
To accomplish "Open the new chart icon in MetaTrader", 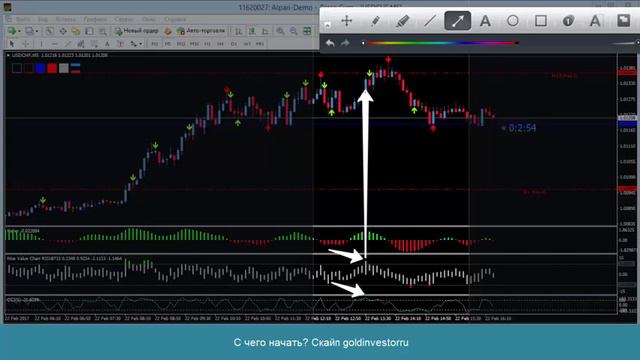I will [x=12, y=31].
